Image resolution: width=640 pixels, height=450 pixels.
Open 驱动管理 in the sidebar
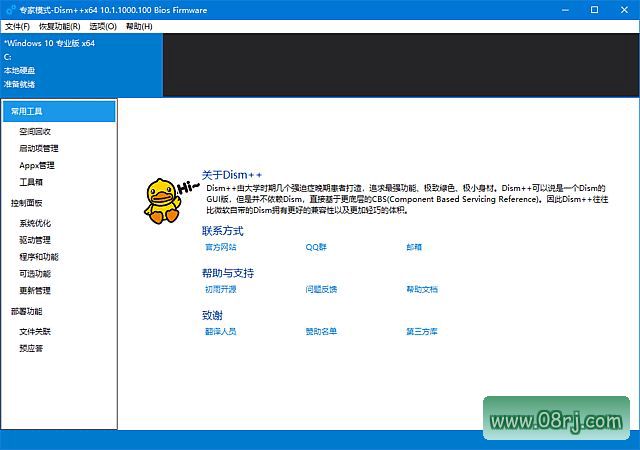tap(35, 240)
